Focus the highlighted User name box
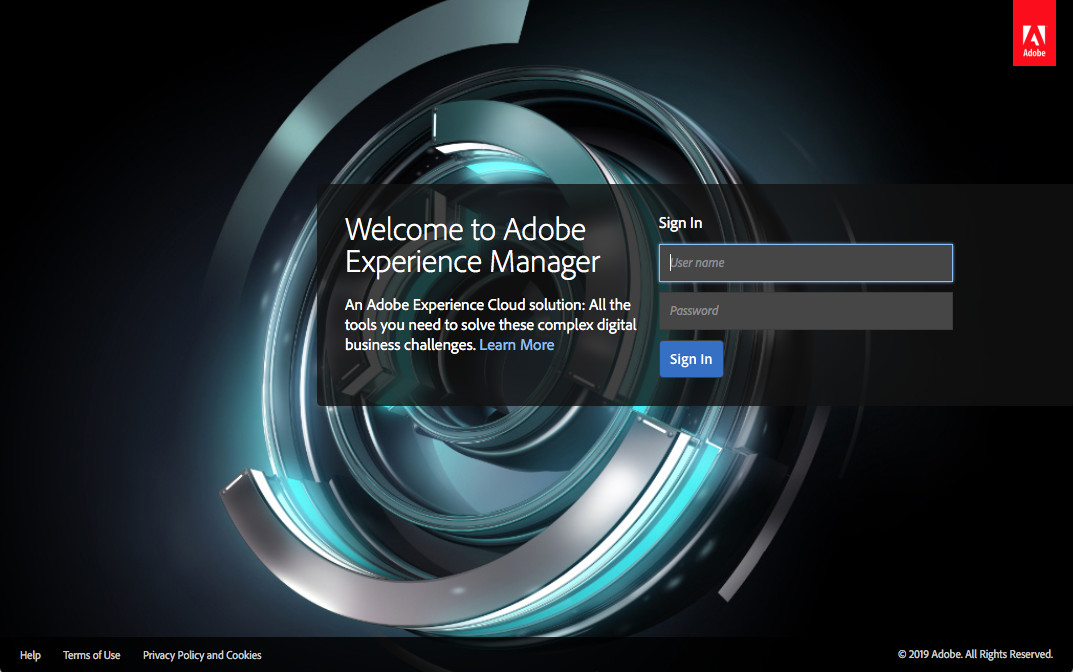The width and height of the screenshot is (1073, 672). [806, 262]
